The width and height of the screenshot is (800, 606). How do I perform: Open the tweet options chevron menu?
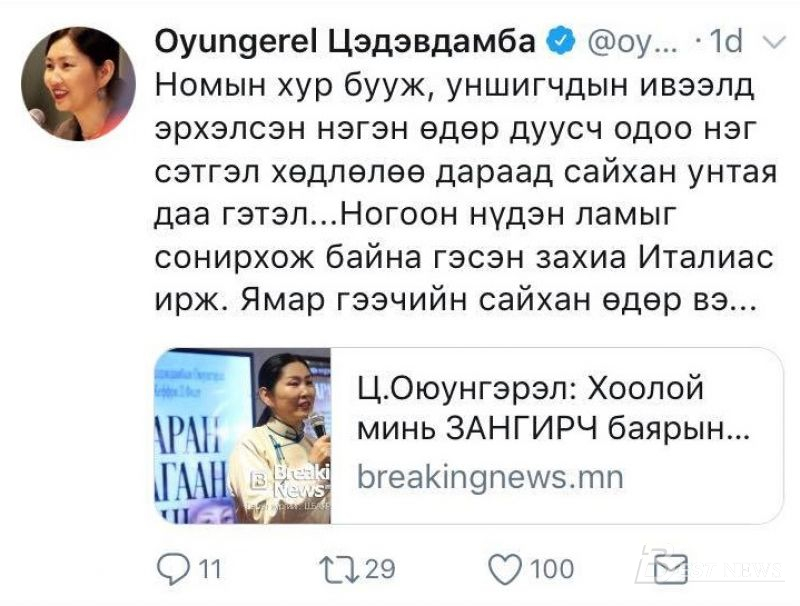(x=774, y=43)
